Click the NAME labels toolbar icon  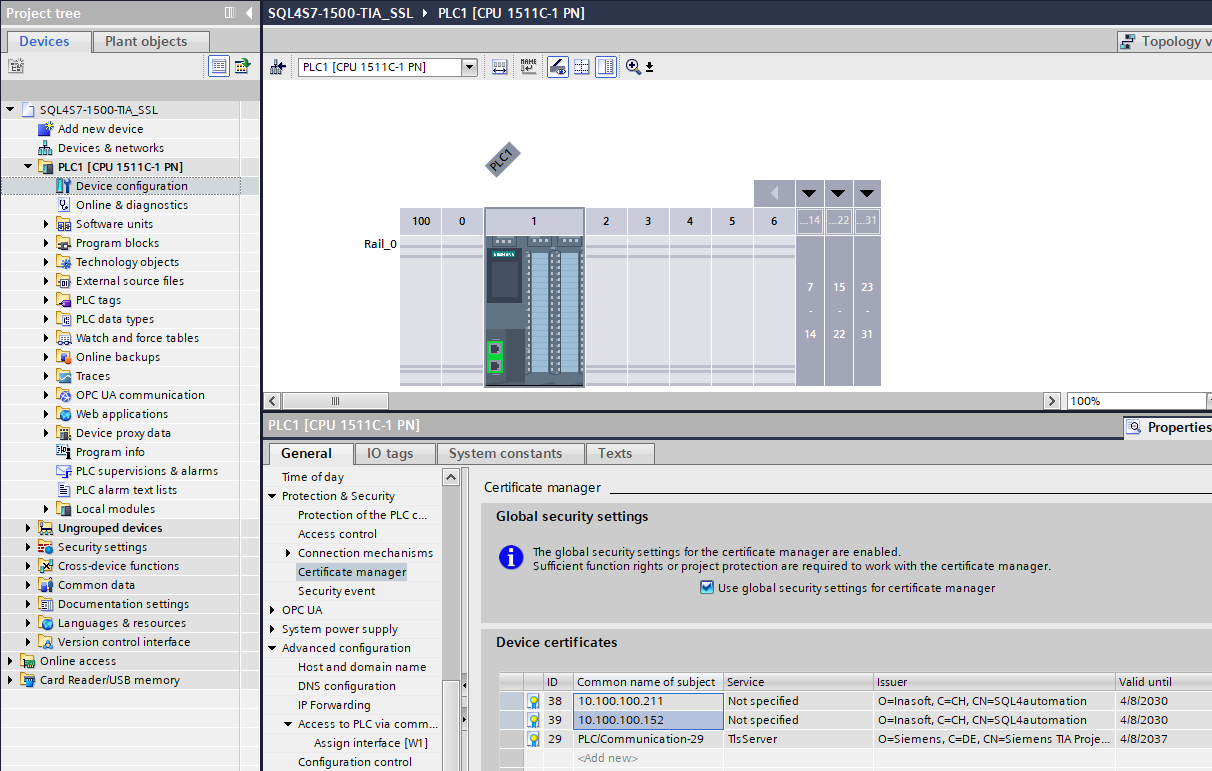528,67
